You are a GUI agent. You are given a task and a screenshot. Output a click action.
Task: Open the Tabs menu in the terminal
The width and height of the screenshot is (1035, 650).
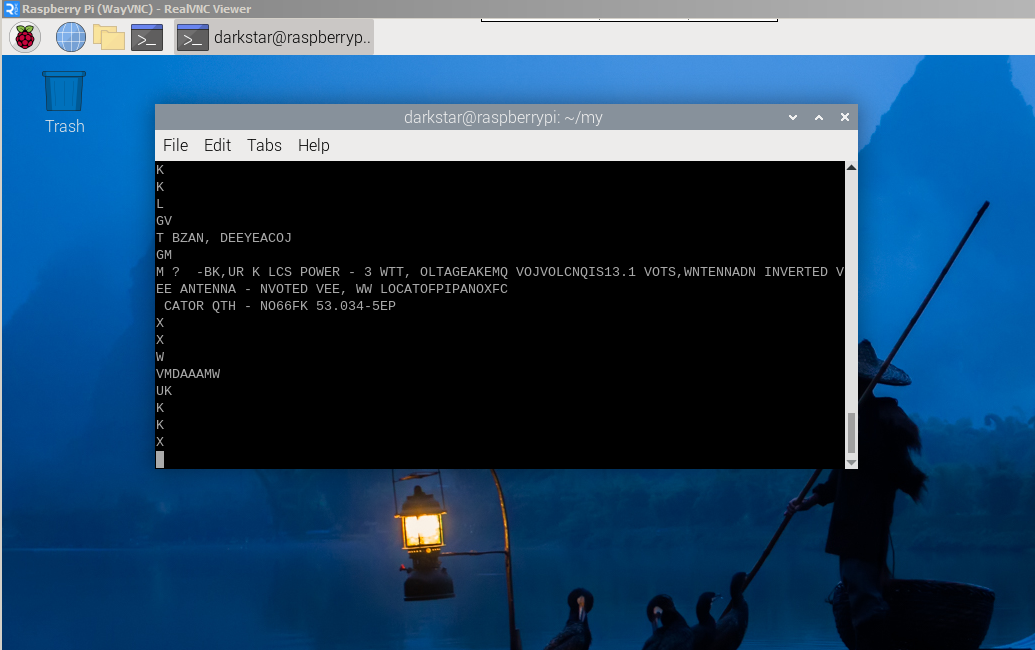(264, 145)
